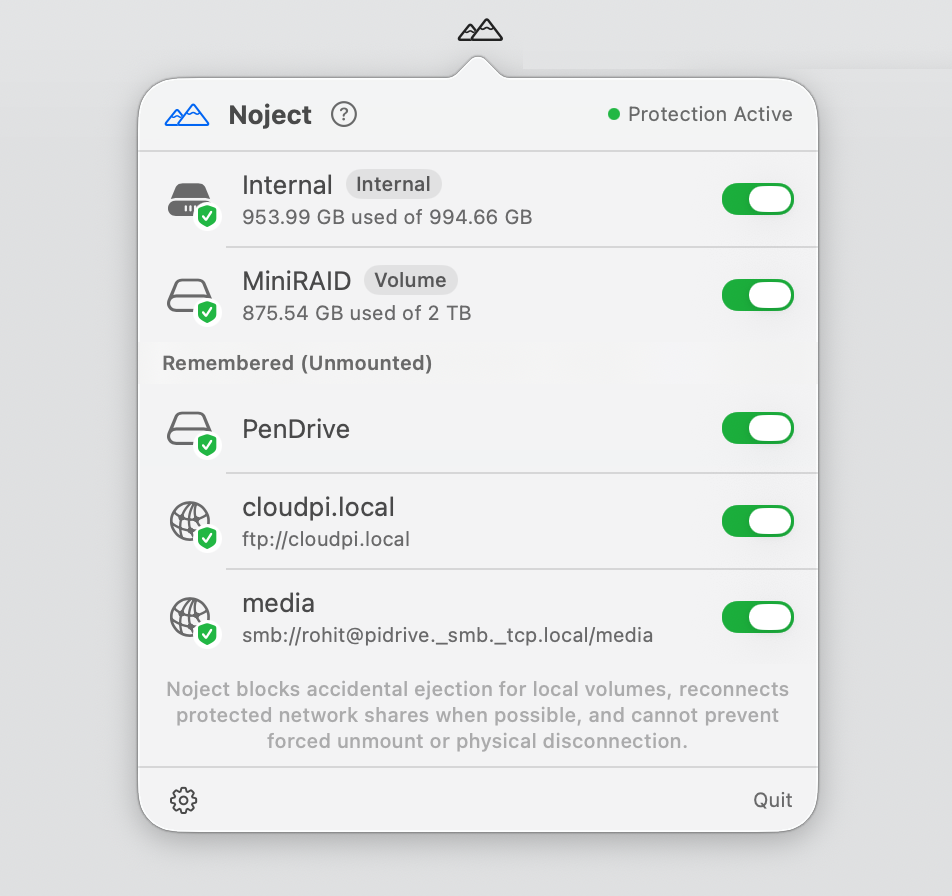Click 875.54 GB used of 2 TB text
The width and height of the screenshot is (952, 896).
pos(356,313)
